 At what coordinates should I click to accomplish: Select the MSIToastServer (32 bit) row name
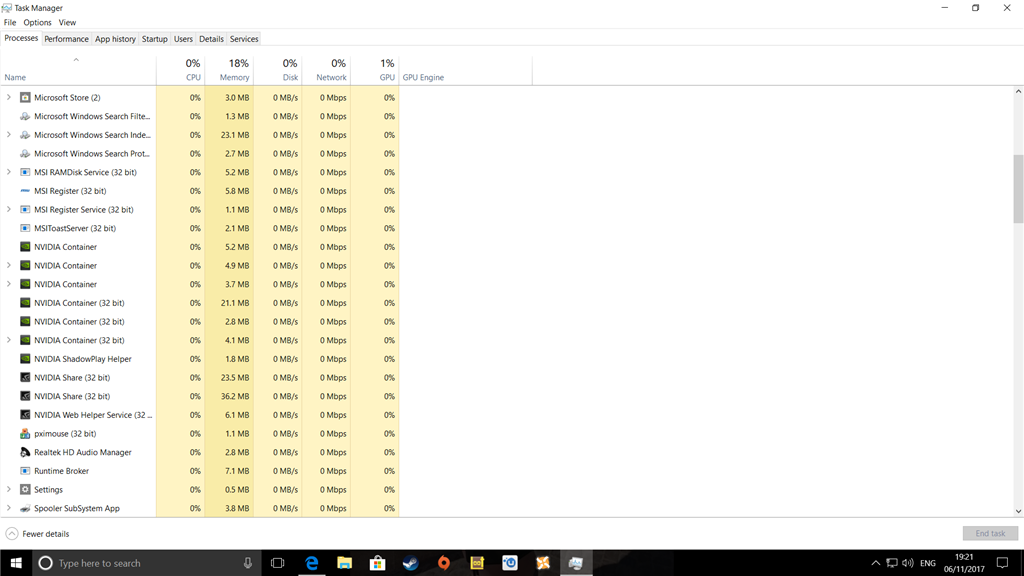[75, 228]
